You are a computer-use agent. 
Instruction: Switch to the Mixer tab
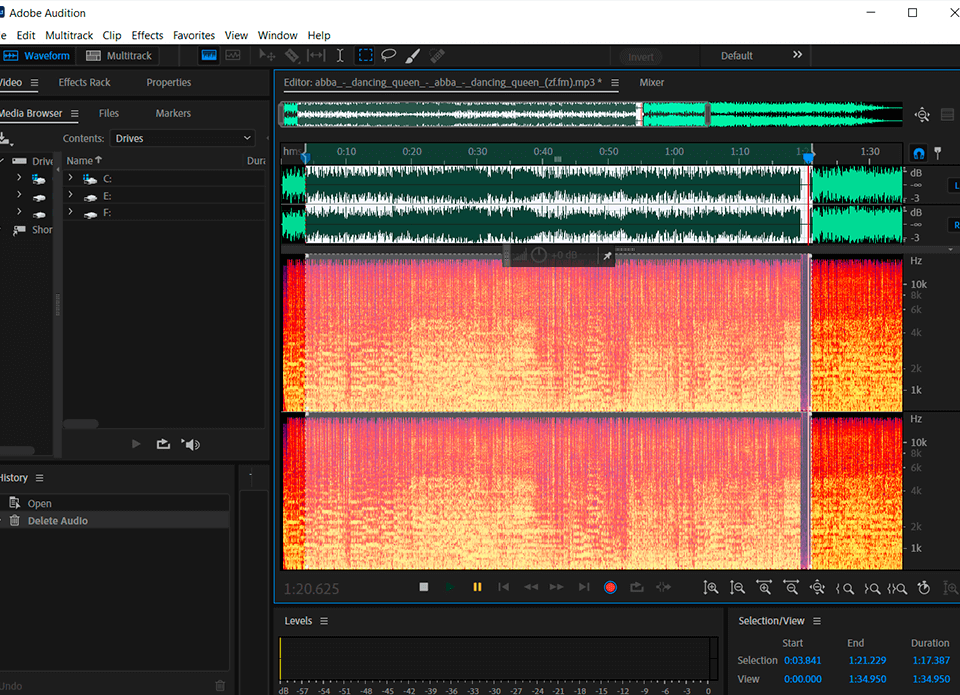pyautogui.click(x=652, y=83)
